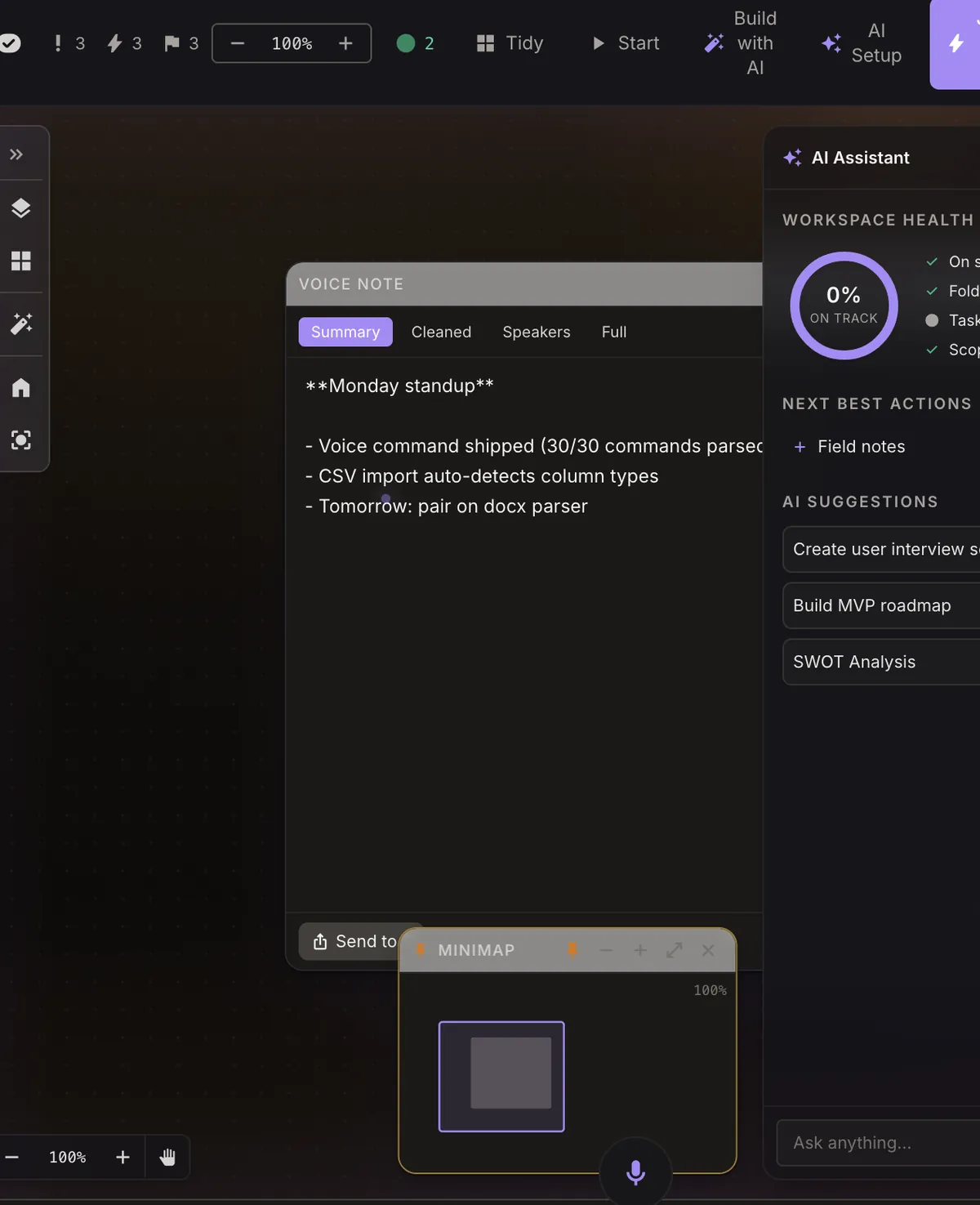
Task: Open the exclamation alerts counter showing 3
Action: pyautogui.click(x=69, y=43)
